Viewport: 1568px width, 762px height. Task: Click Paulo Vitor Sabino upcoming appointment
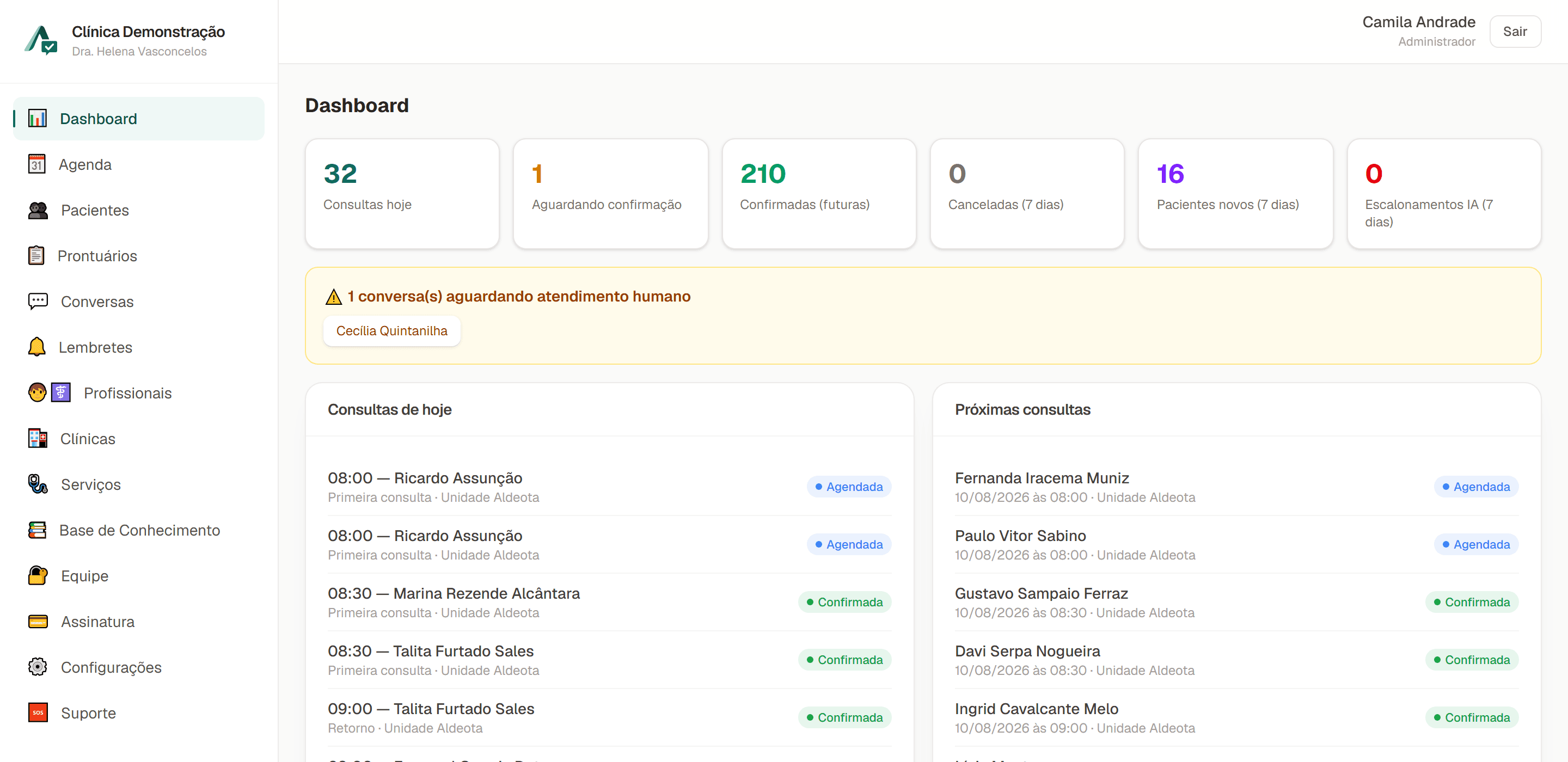1236,544
